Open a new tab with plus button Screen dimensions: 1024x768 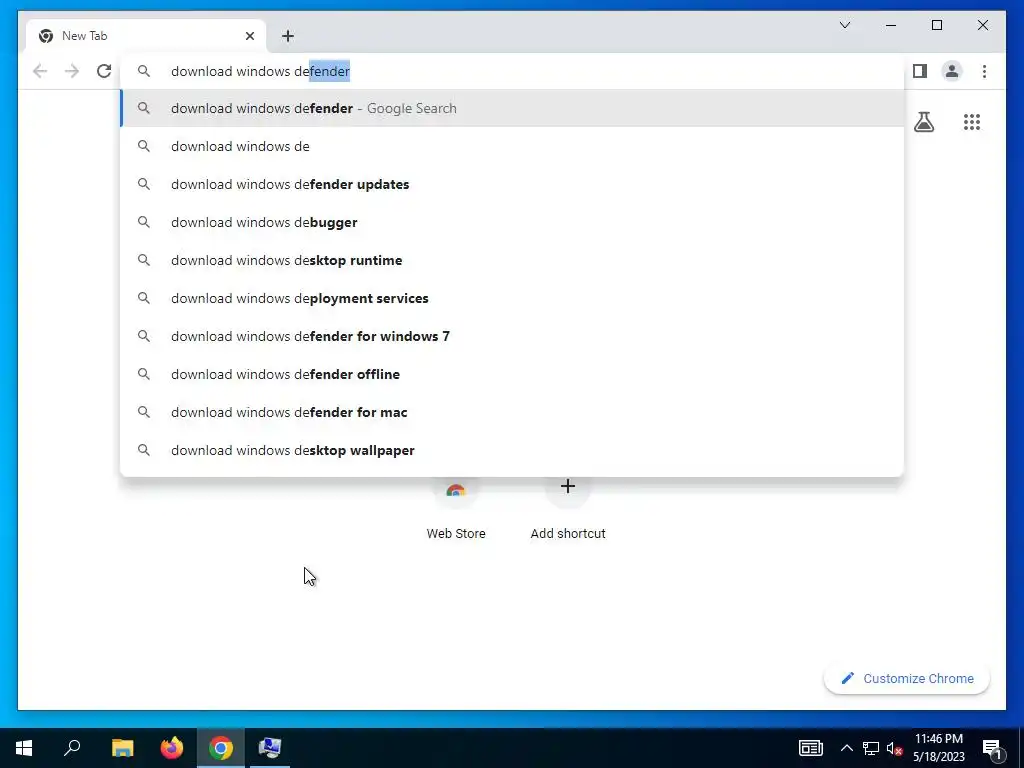click(x=288, y=36)
